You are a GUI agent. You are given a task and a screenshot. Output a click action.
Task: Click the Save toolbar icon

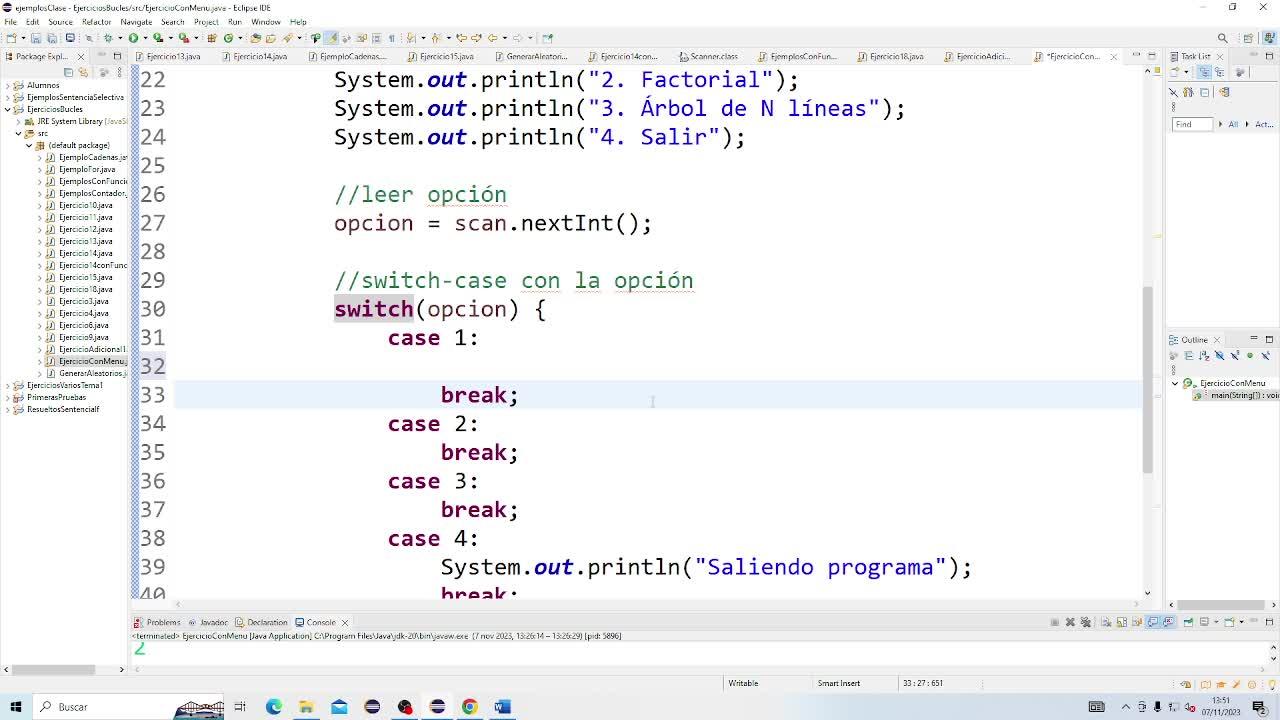point(36,38)
